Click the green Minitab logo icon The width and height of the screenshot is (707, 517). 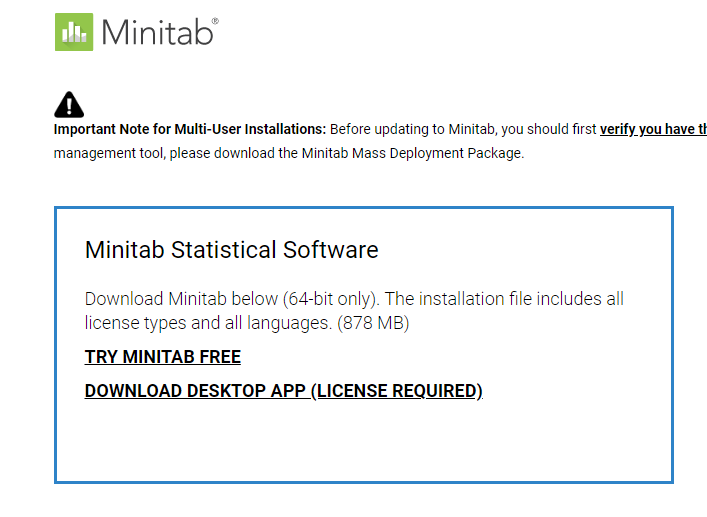tap(74, 32)
